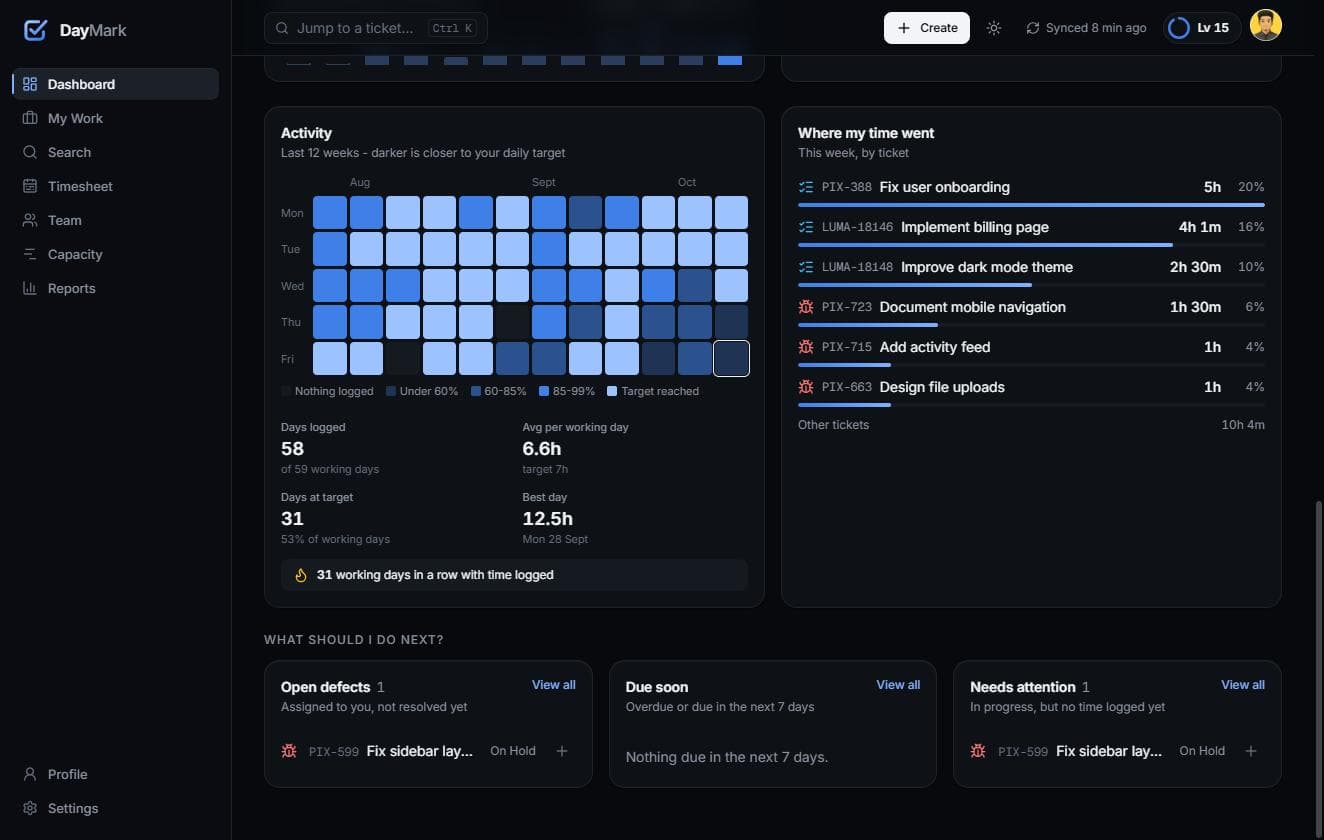The image size is (1324, 840).
Task: Select the outlined last Friday activity cell
Action: coord(731,358)
